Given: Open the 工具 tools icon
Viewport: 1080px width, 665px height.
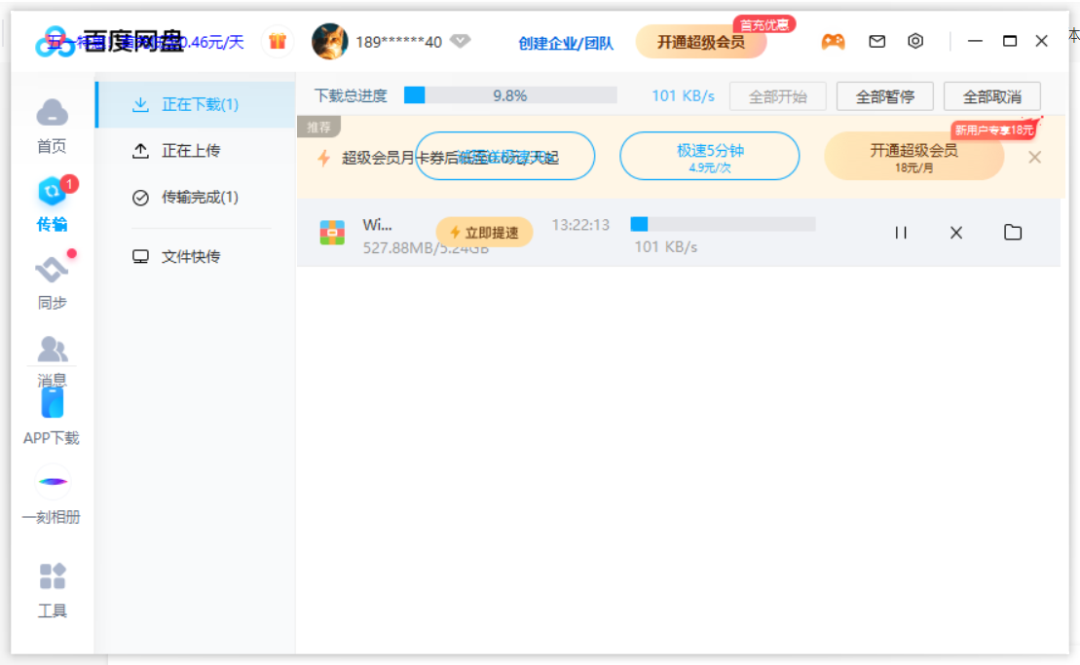Looking at the screenshot, I should coord(52,577).
